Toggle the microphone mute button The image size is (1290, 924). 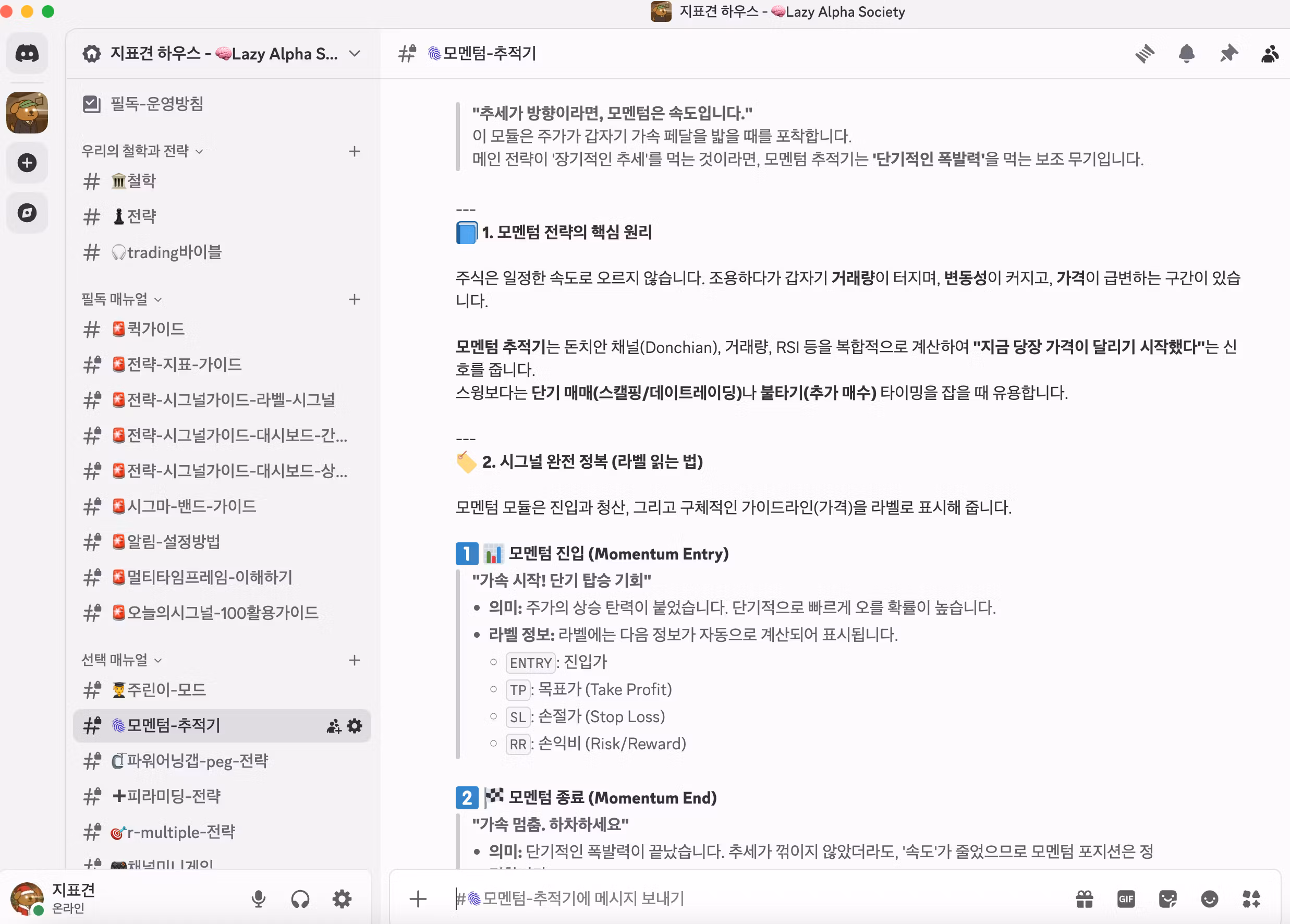tap(258, 898)
